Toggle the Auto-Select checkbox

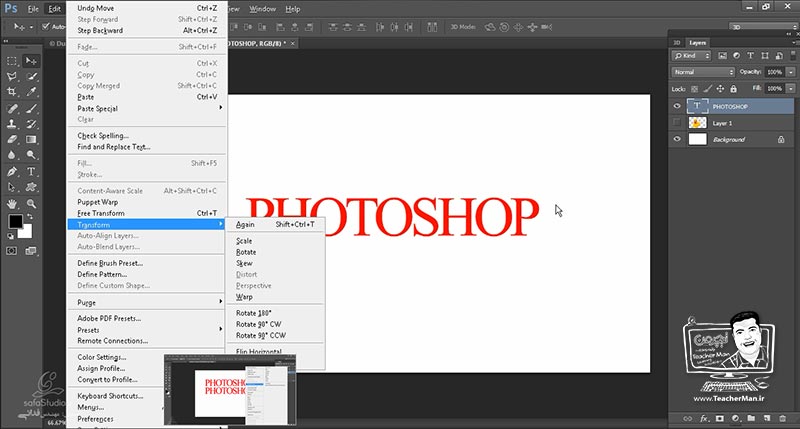click(46, 27)
